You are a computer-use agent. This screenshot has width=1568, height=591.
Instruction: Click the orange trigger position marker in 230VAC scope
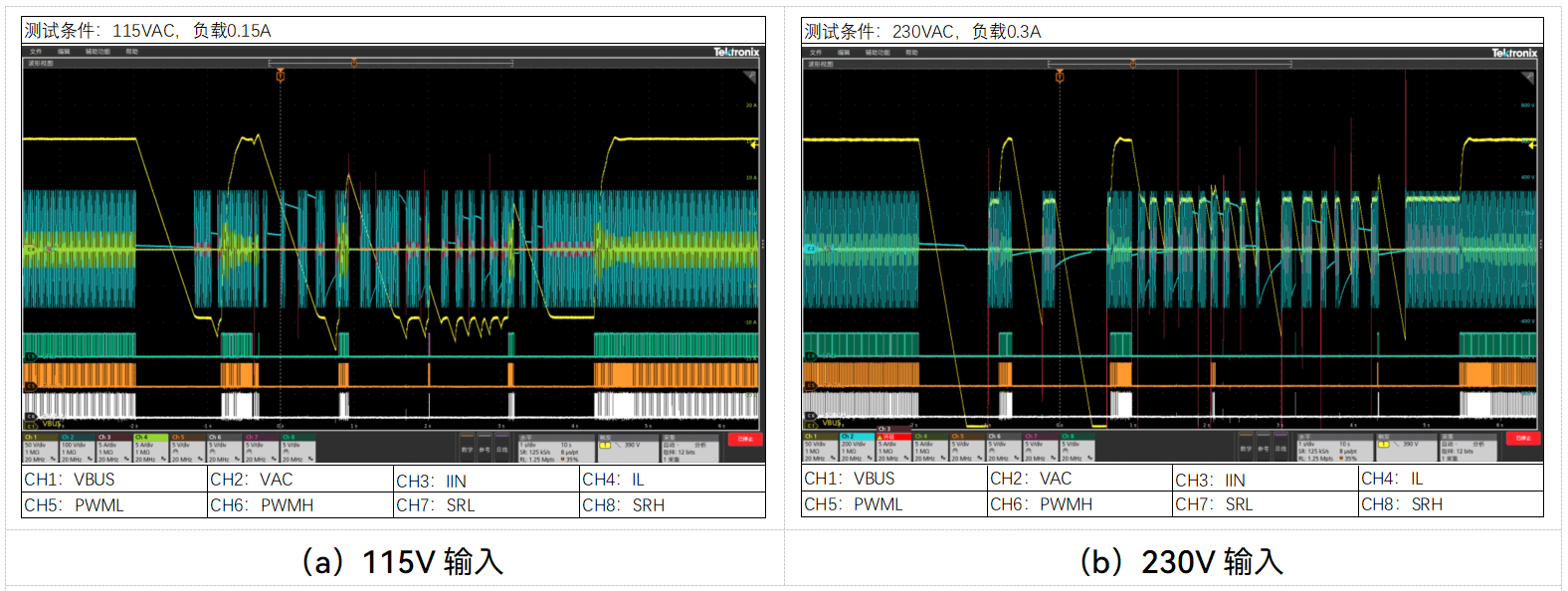(1060, 77)
